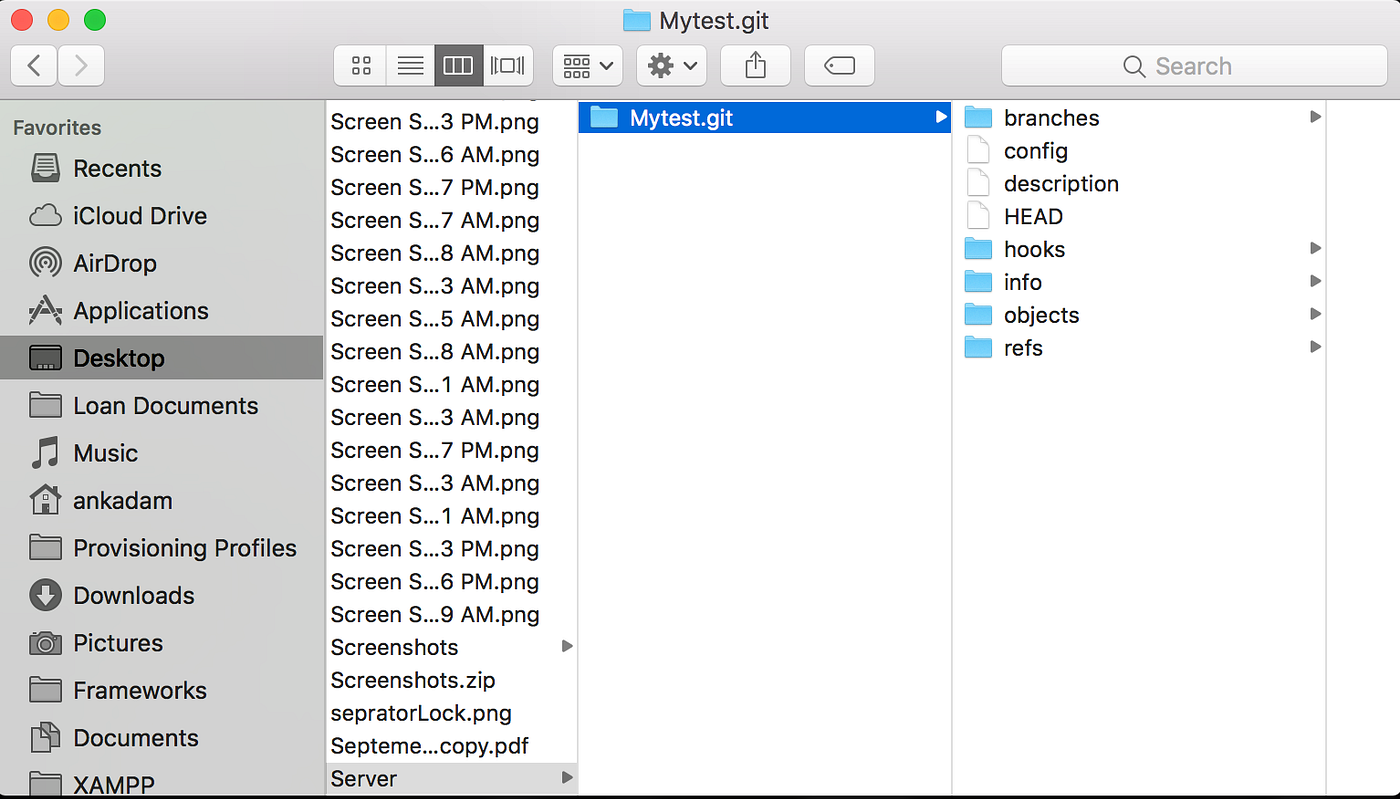This screenshot has width=1400, height=799.
Task: Expand the branches folder
Action: [x=1314, y=116]
